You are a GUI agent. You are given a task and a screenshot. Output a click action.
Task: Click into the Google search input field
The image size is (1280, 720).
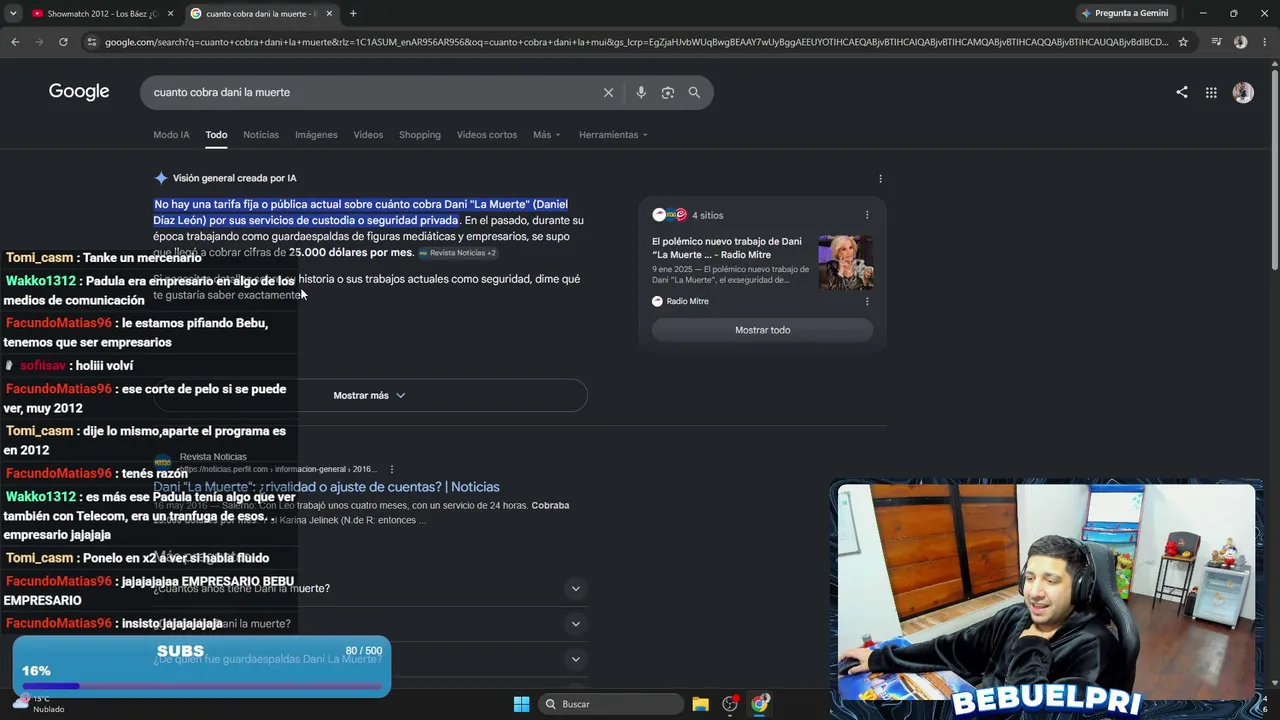pos(370,92)
